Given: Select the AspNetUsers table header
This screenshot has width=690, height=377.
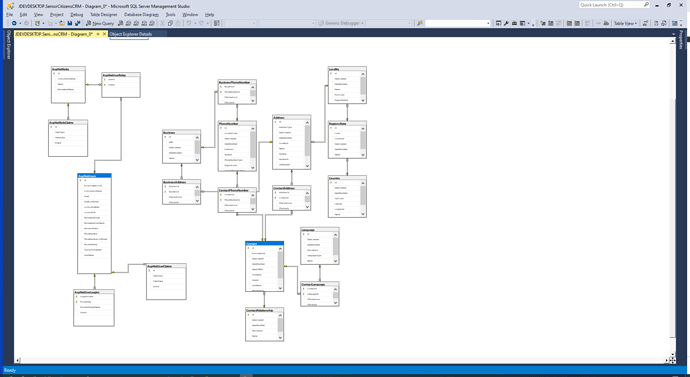Looking at the screenshot, I should pyautogui.click(x=94, y=176).
